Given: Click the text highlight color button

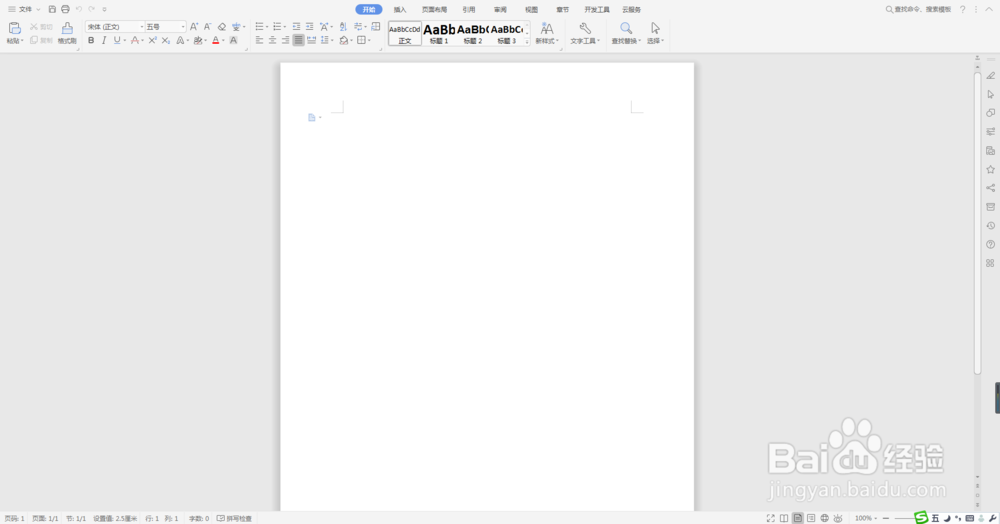Looking at the screenshot, I should pyautogui.click(x=198, y=40).
